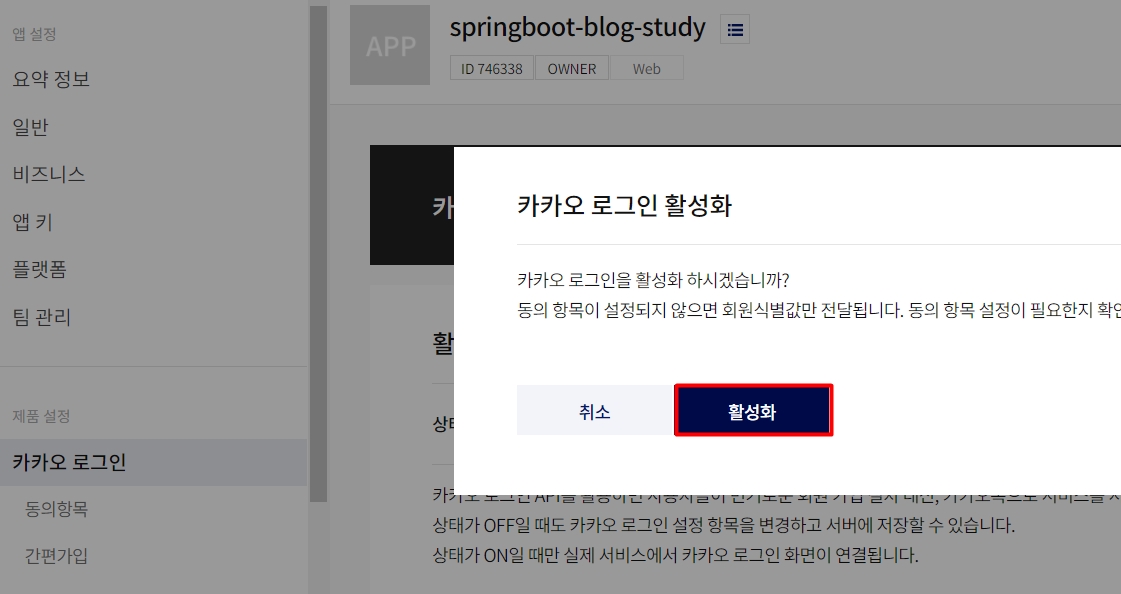1121x594 pixels.
Task: Click the 제품 설정 section label
Action: (x=41, y=416)
